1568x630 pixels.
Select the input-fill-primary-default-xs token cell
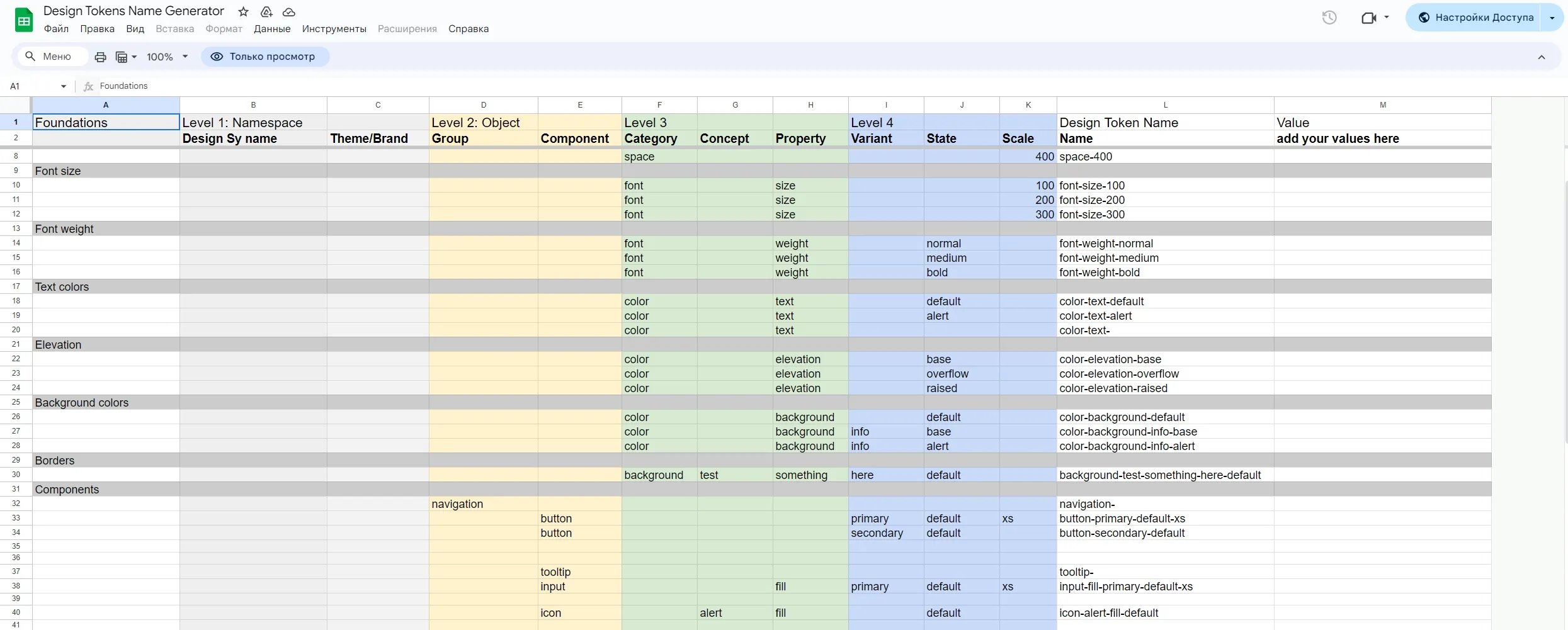1165,586
